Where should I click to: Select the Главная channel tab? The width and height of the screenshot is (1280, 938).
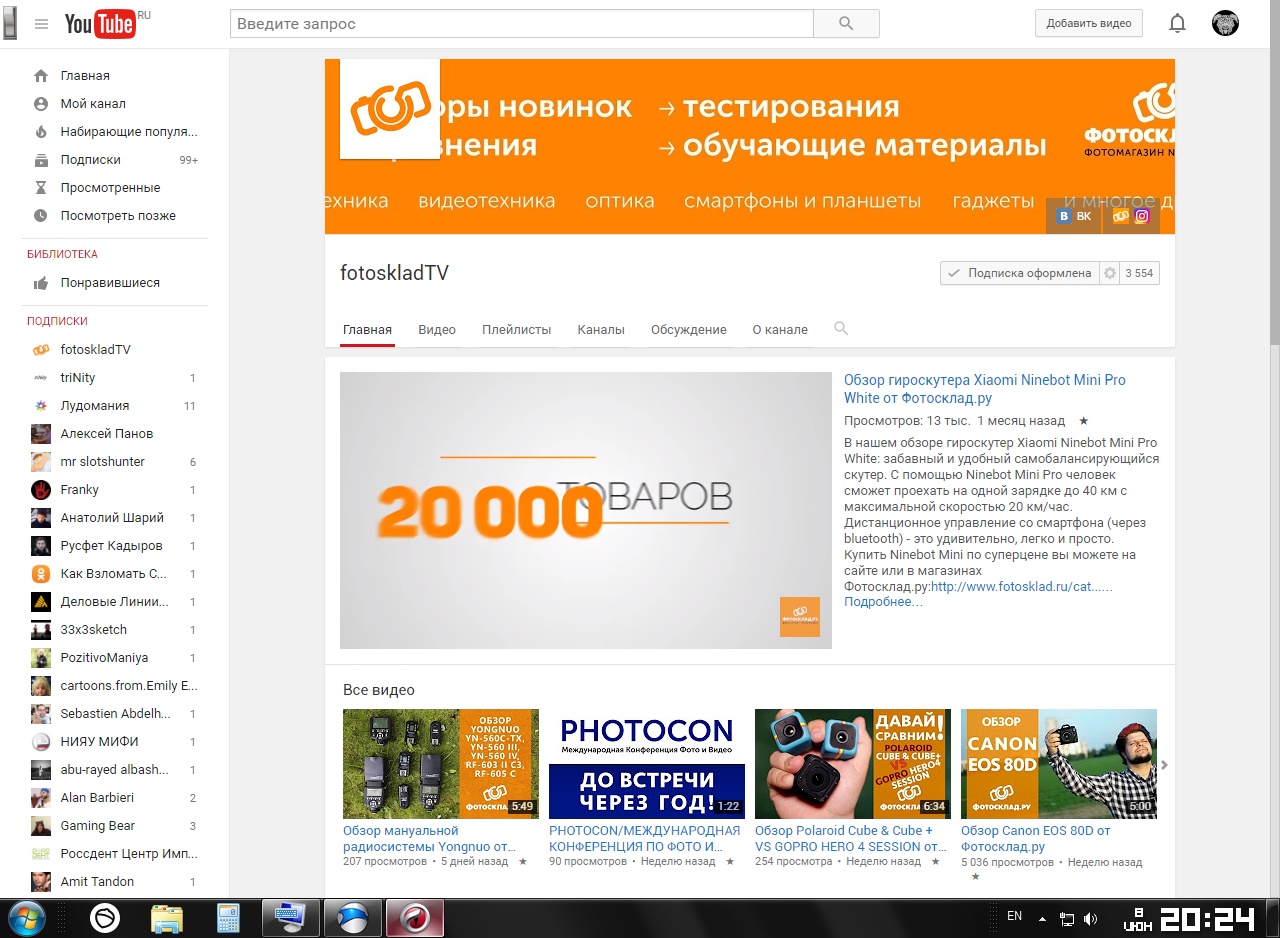[x=367, y=329]
